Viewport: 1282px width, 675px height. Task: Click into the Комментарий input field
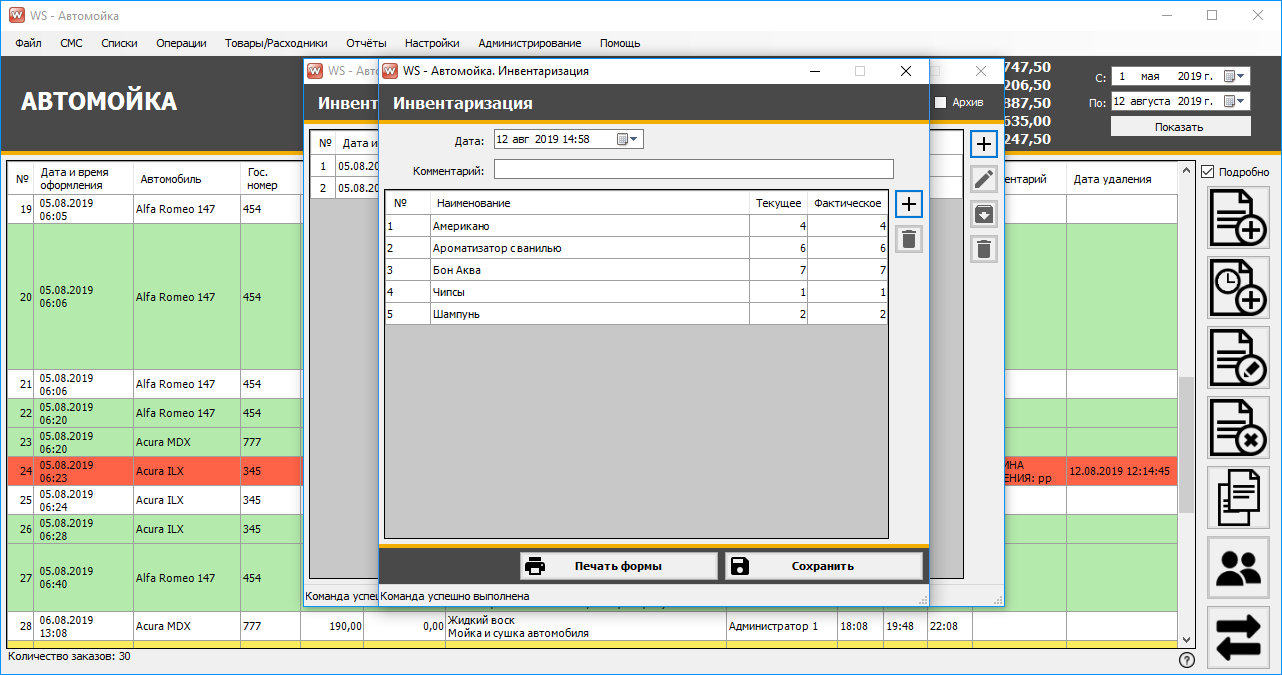693,170
